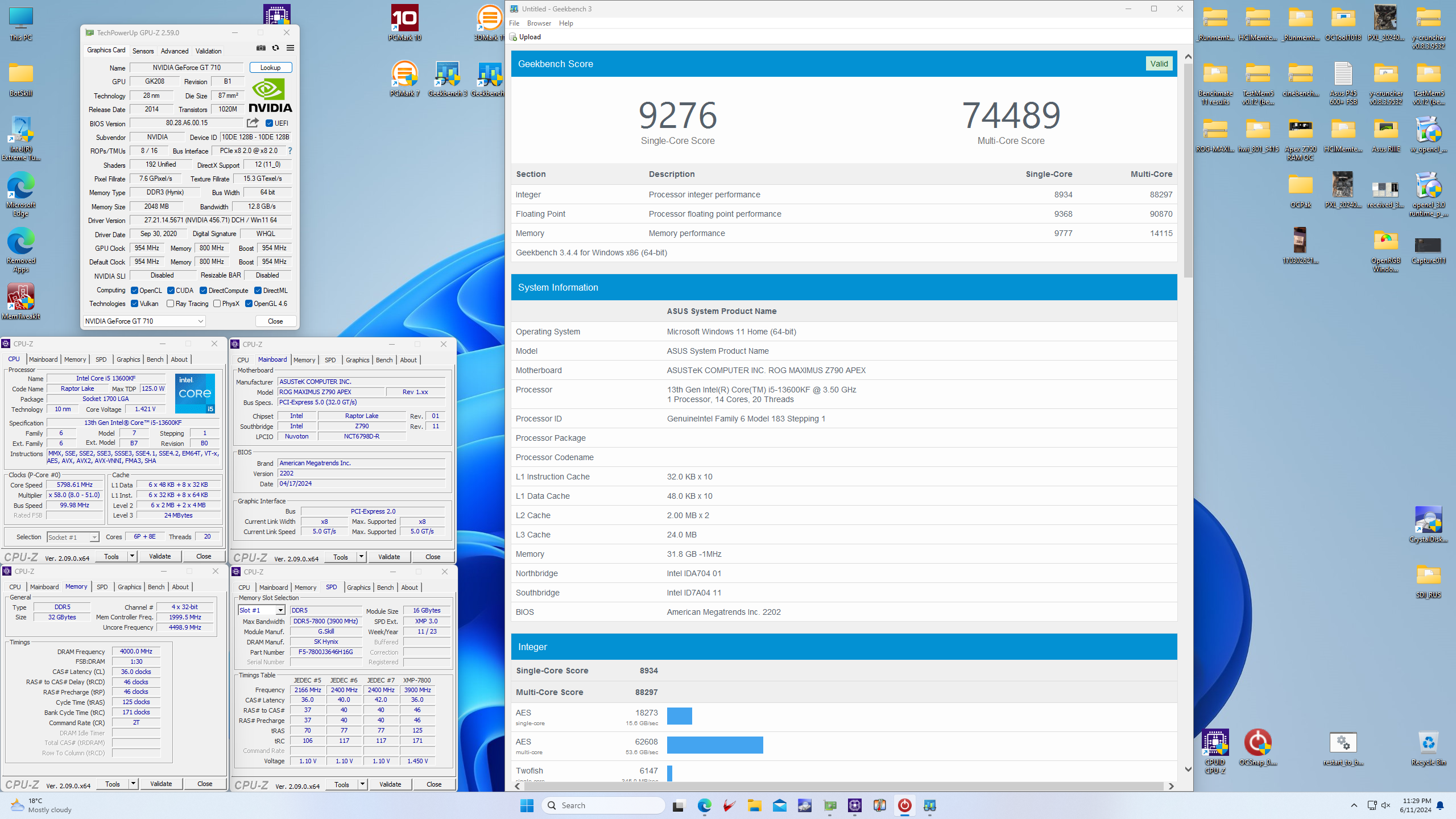Click the taskbar Search box
This screenshot has width=1456, height=819.
point(604,805)
